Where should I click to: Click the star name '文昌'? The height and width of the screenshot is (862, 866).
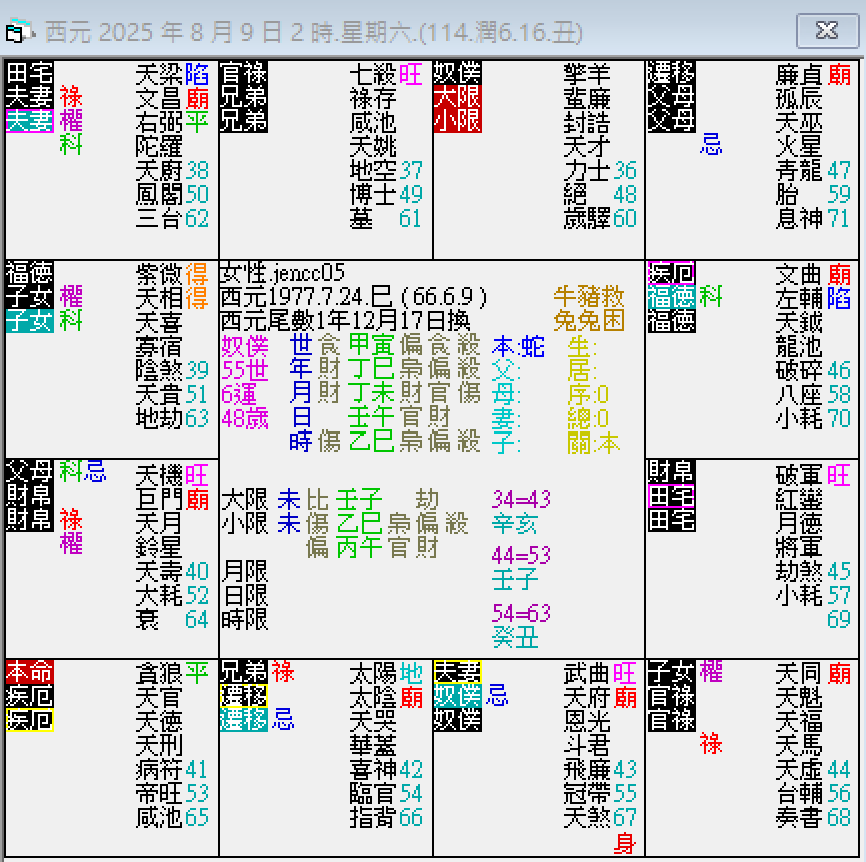[x=159, y=98]
